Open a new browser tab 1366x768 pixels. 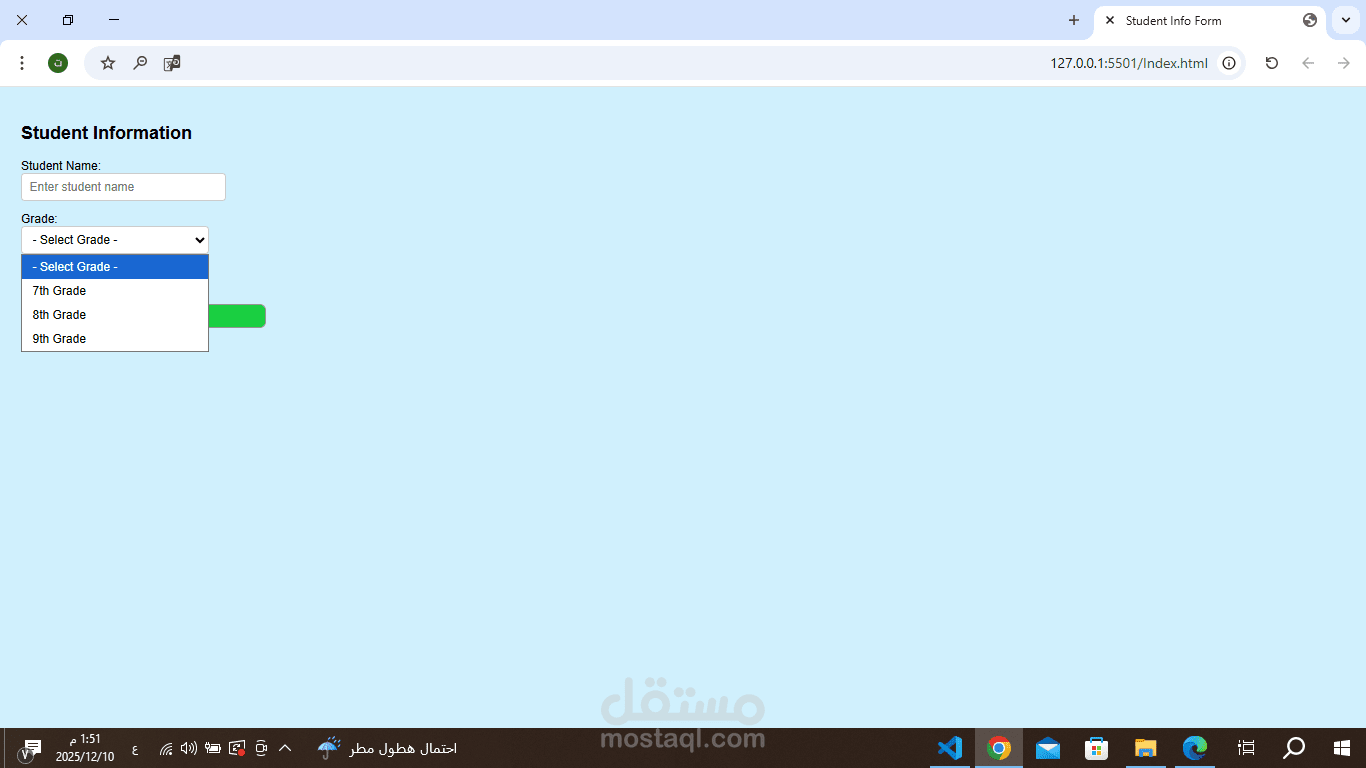point(1074,20)
